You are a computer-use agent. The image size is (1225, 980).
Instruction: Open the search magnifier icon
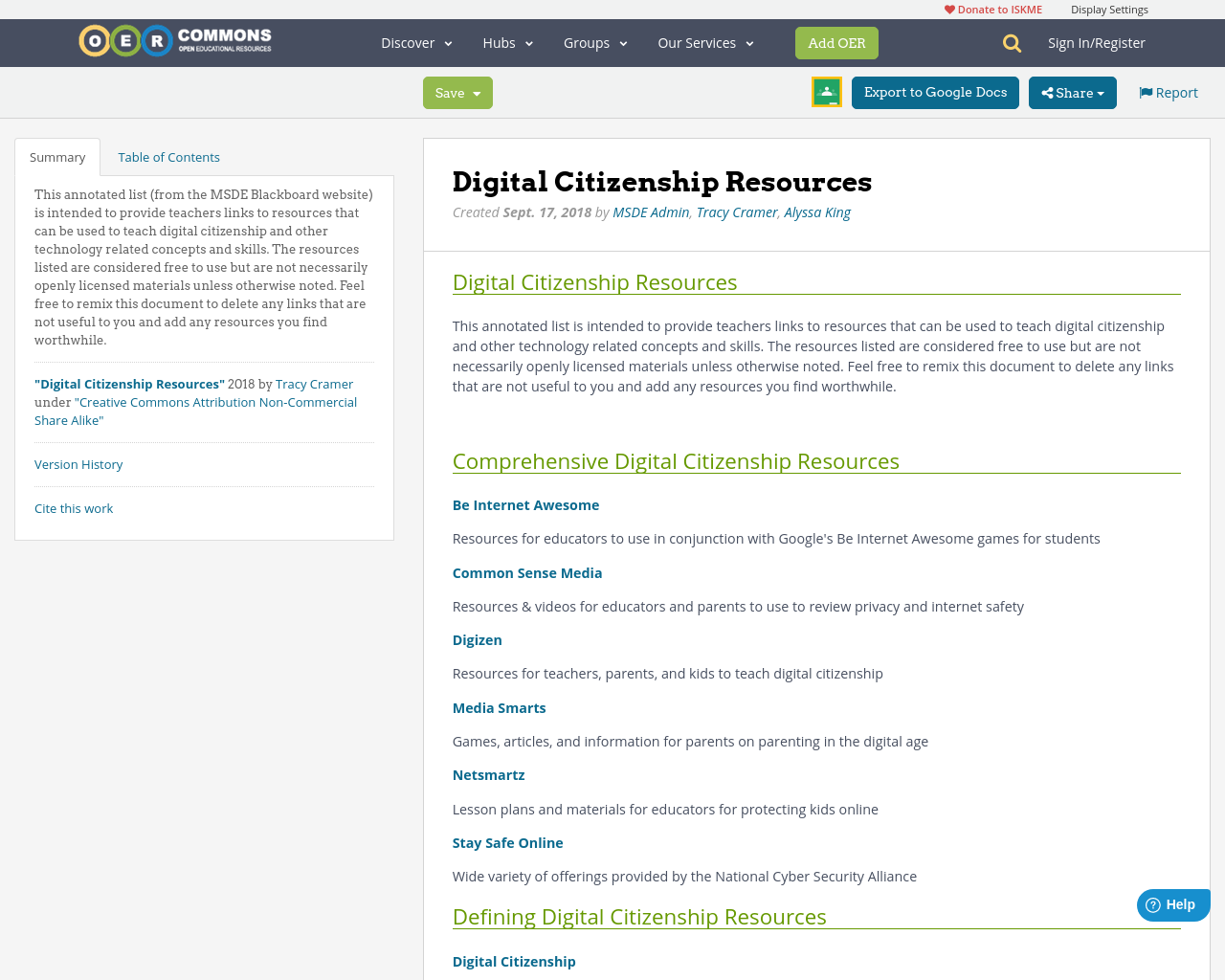coord(1012,43)
